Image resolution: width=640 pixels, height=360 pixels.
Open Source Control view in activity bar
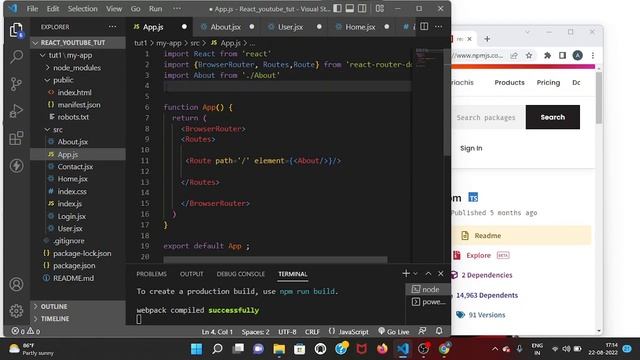click(16, 84)
